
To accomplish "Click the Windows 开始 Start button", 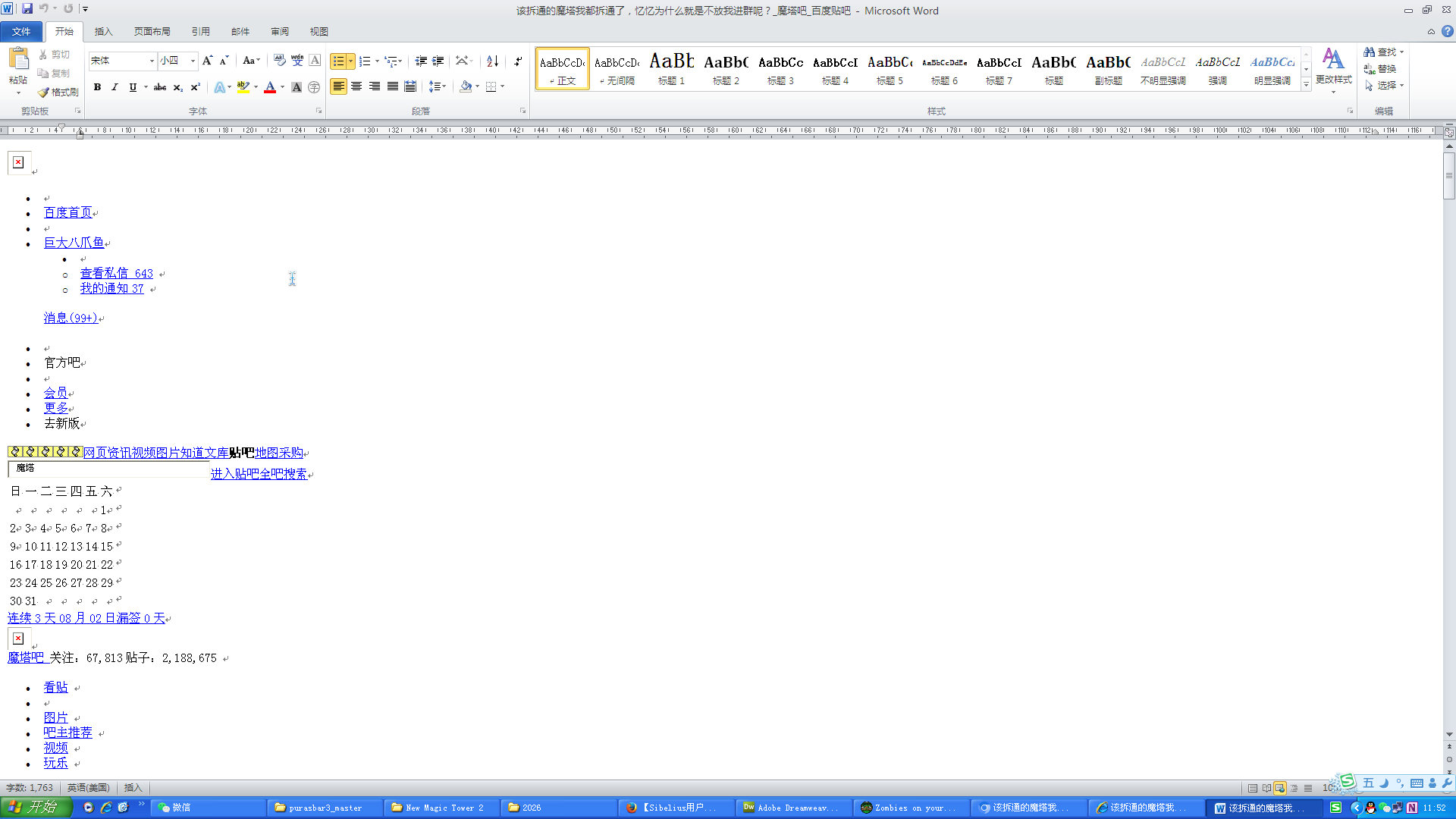I will 35,808.
